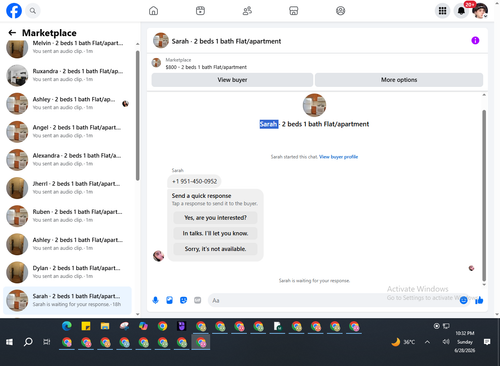The image size is (500, 366).
Task: Click the $800 Marketplace listing summary row
Action: pyautogui.click(x=317, y=63)
